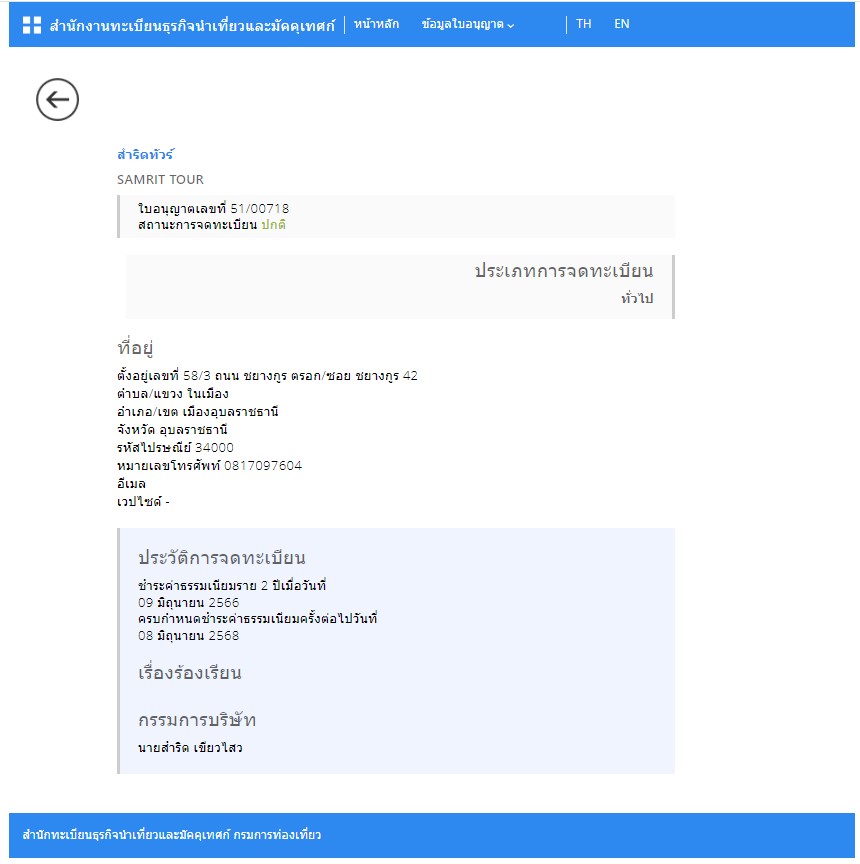Screen dimensions: 860x864
Task: Click the phone number 0817097604
Action: (x=263, y=466)
